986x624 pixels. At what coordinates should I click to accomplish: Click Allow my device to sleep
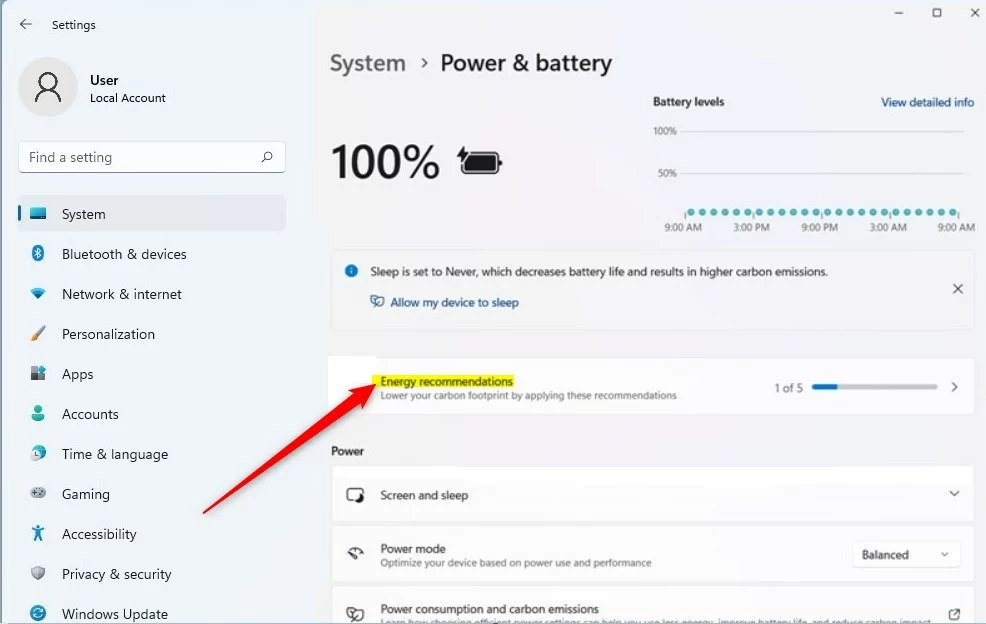(x=454, y=302)
